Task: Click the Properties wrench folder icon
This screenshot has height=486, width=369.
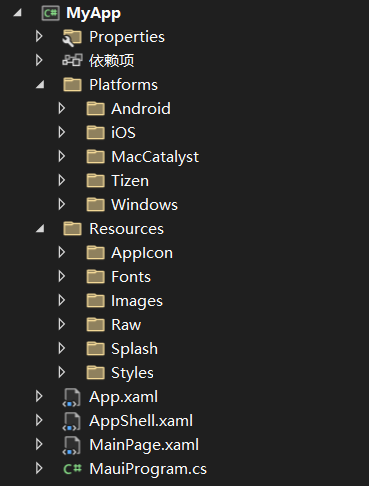Action: pos(72,37)
